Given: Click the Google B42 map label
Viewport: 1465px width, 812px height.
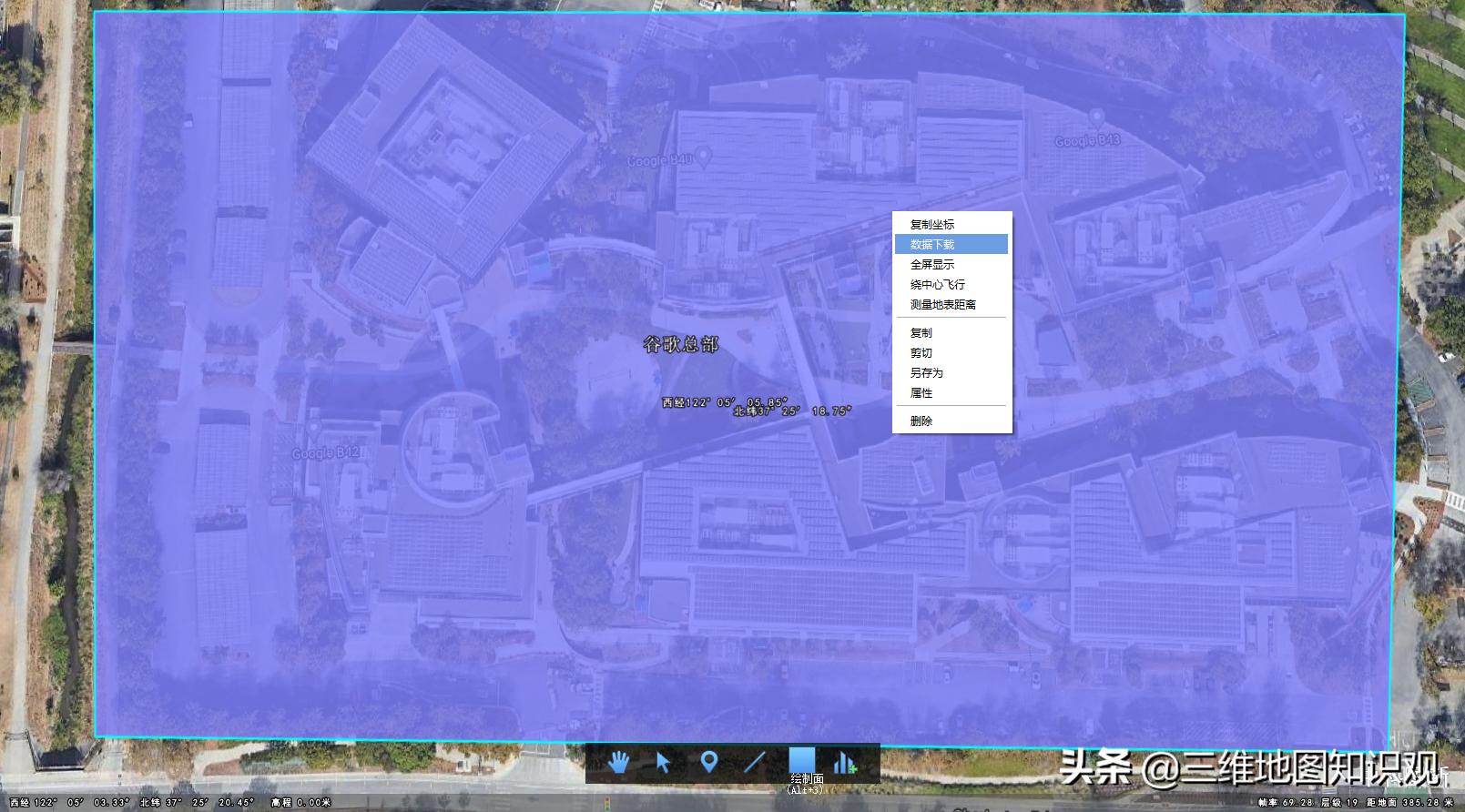Looking at the screenshot, I should tap(326, 452).
